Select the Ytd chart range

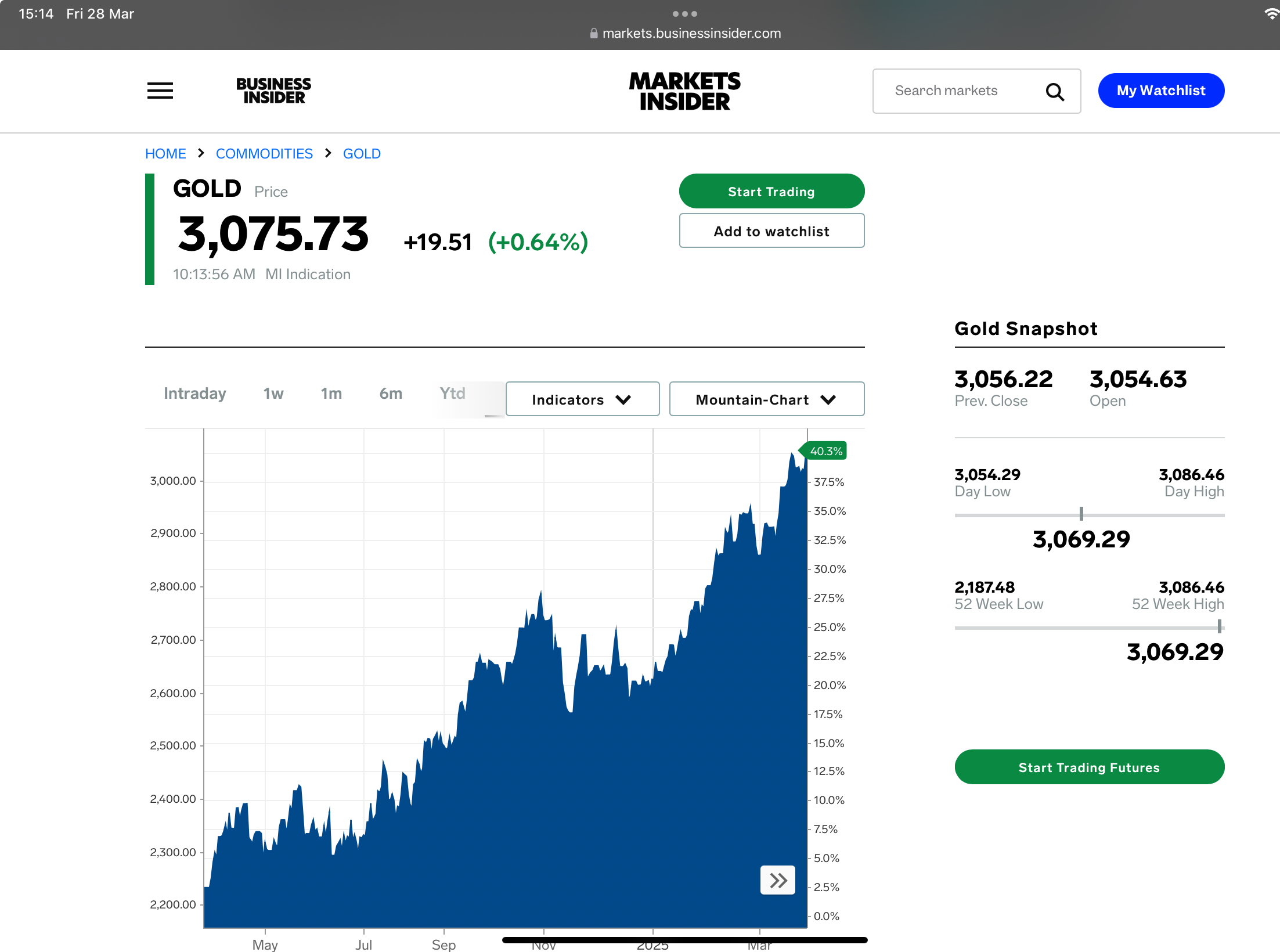453,394
